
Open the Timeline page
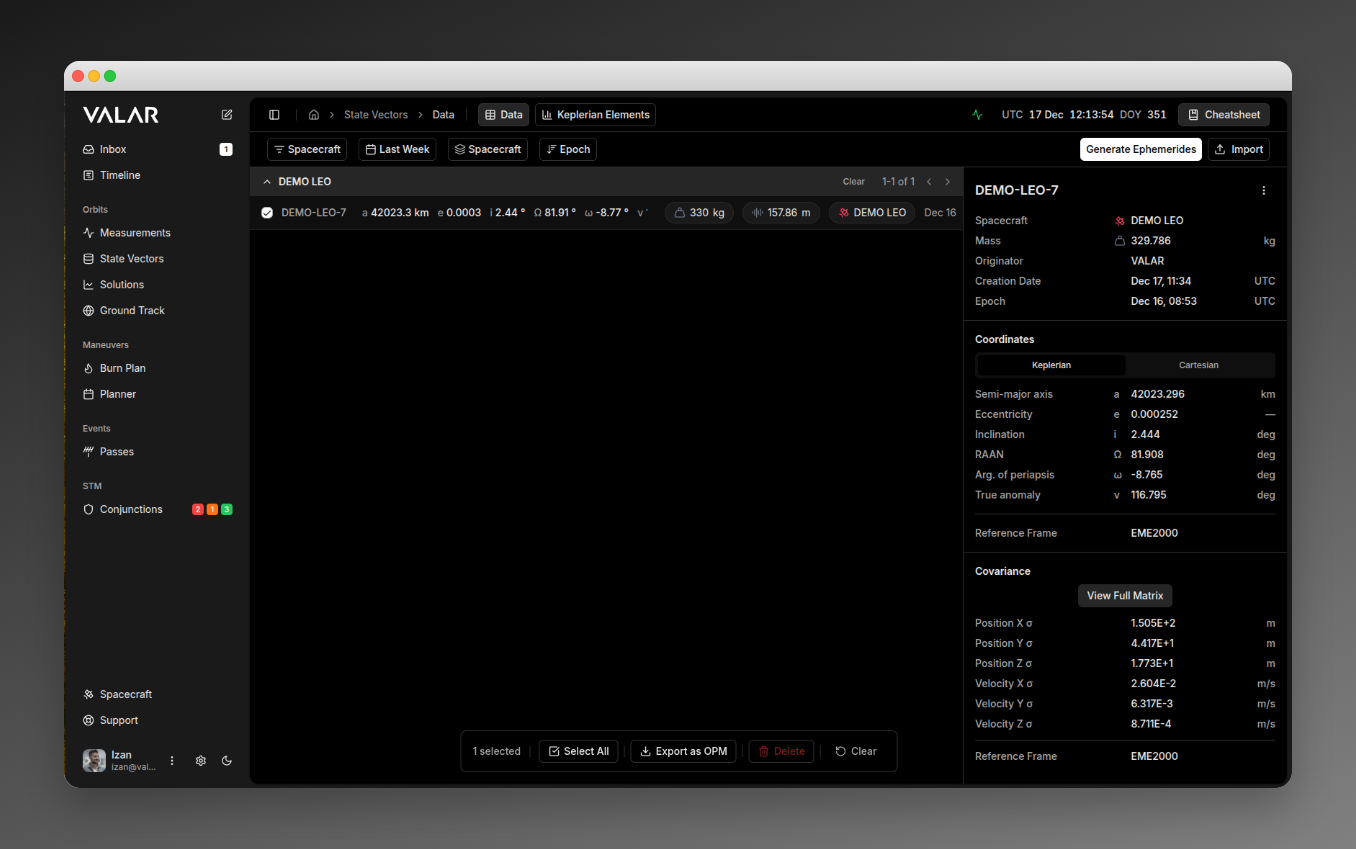click(120, 175)
